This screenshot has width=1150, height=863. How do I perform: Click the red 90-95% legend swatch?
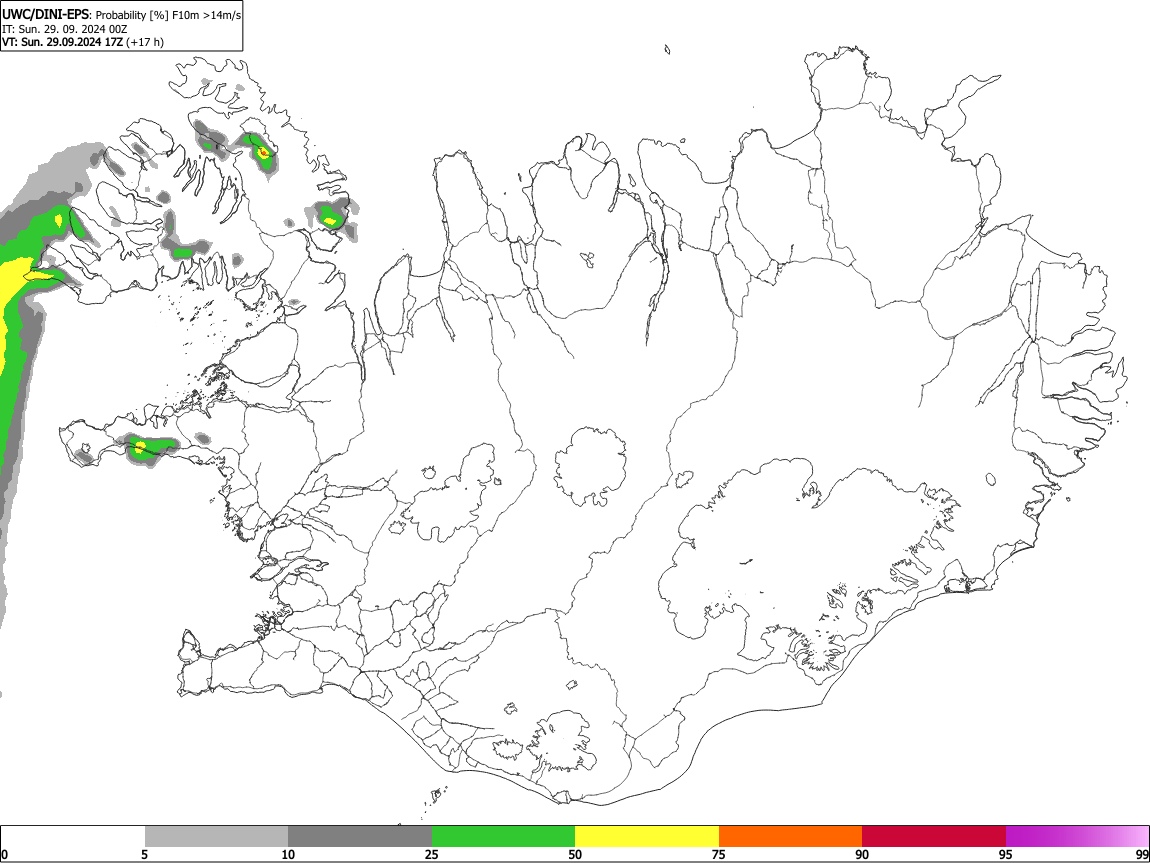tap(934, 836)
